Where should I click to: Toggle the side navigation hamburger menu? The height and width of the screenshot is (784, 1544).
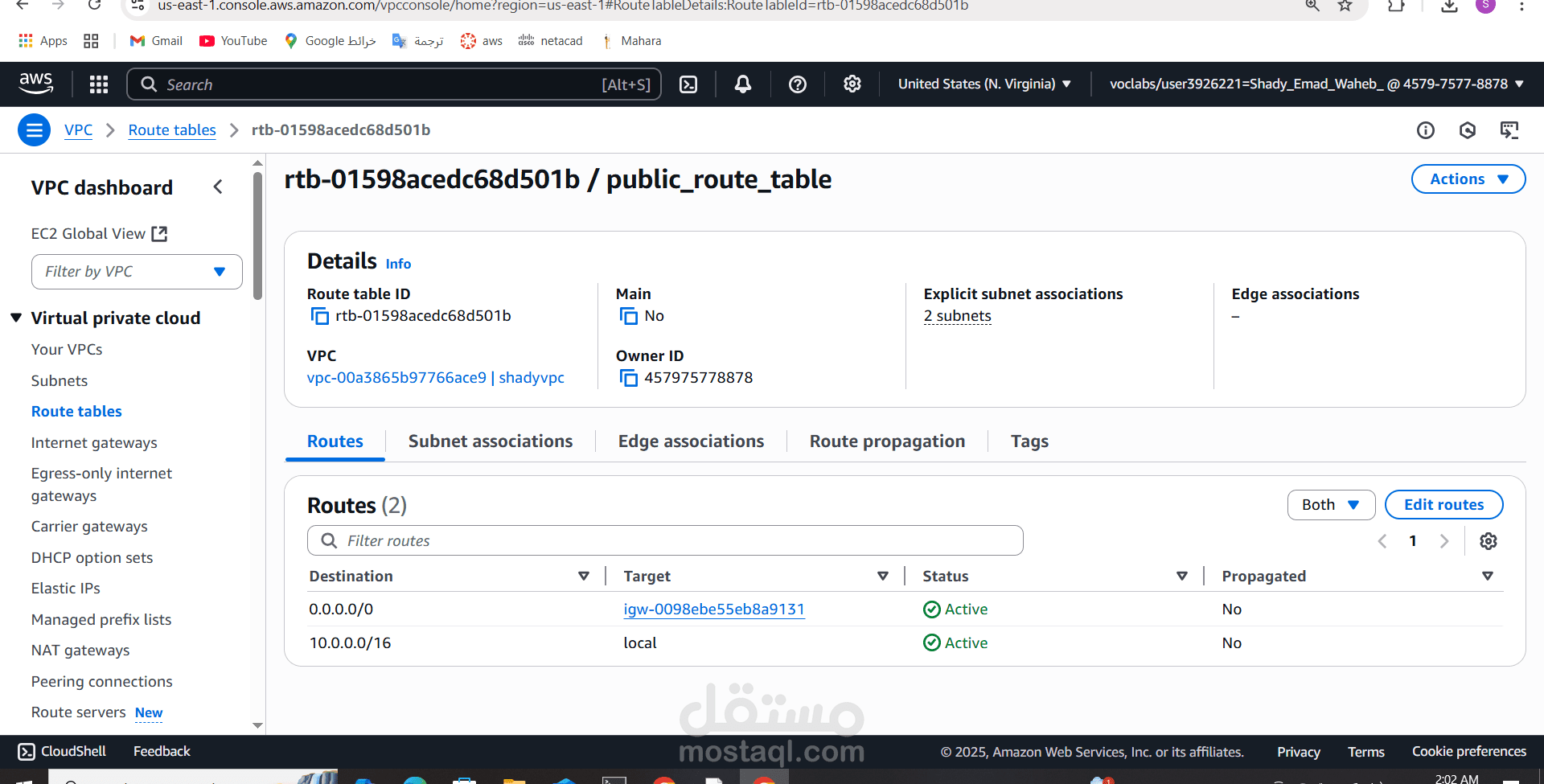click(x=34, y=129)
